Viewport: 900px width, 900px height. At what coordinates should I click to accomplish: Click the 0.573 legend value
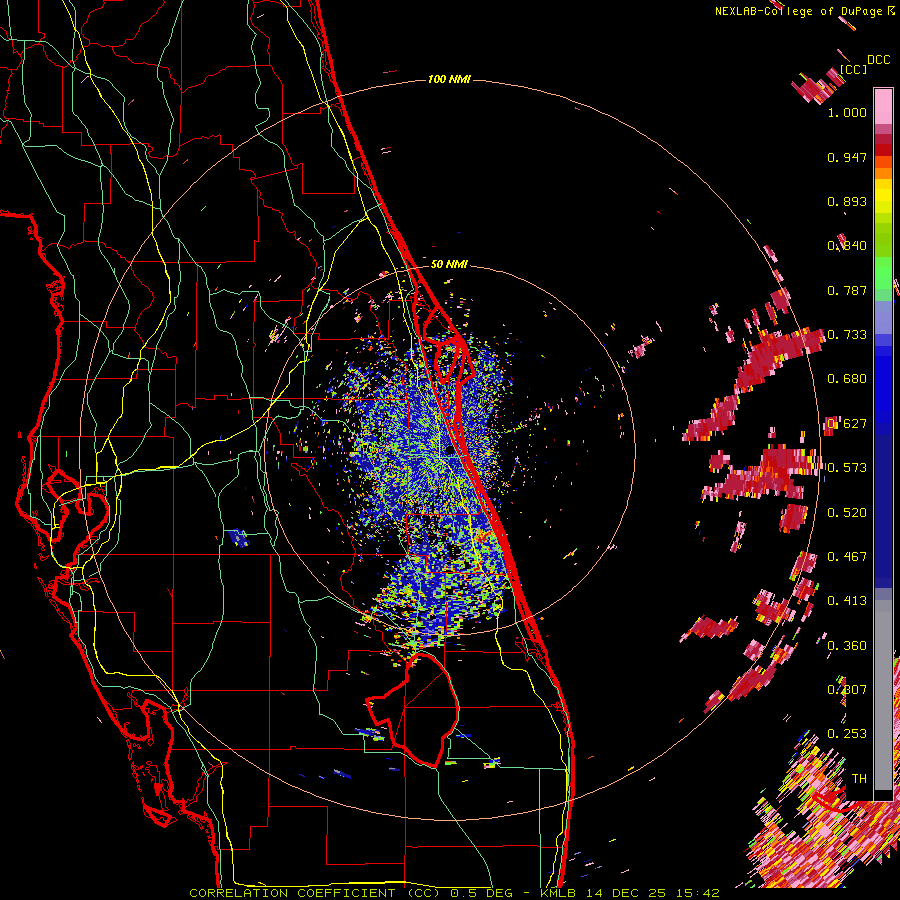point(847,468)
